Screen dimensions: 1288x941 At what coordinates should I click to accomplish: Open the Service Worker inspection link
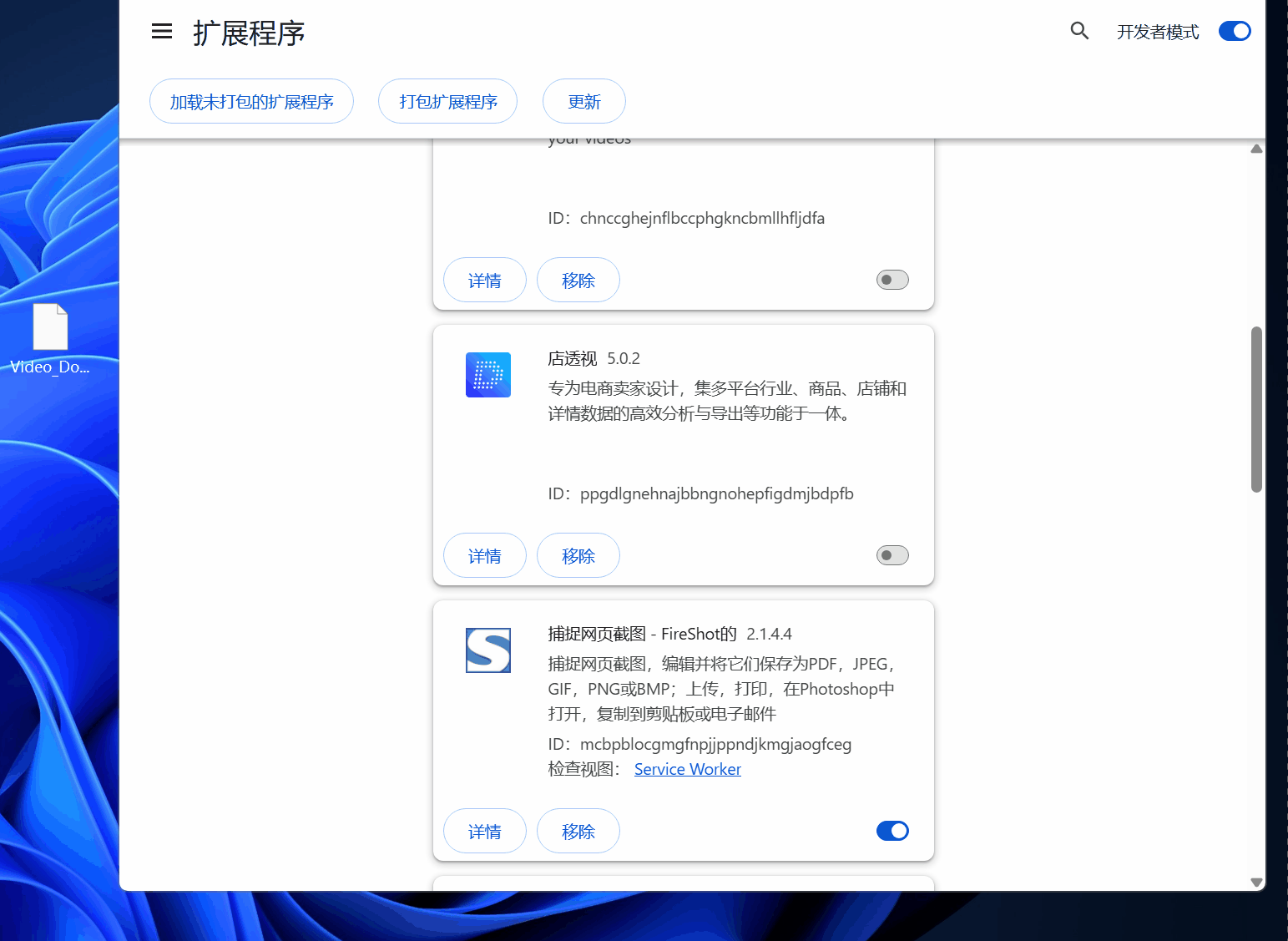click(687, 769)
